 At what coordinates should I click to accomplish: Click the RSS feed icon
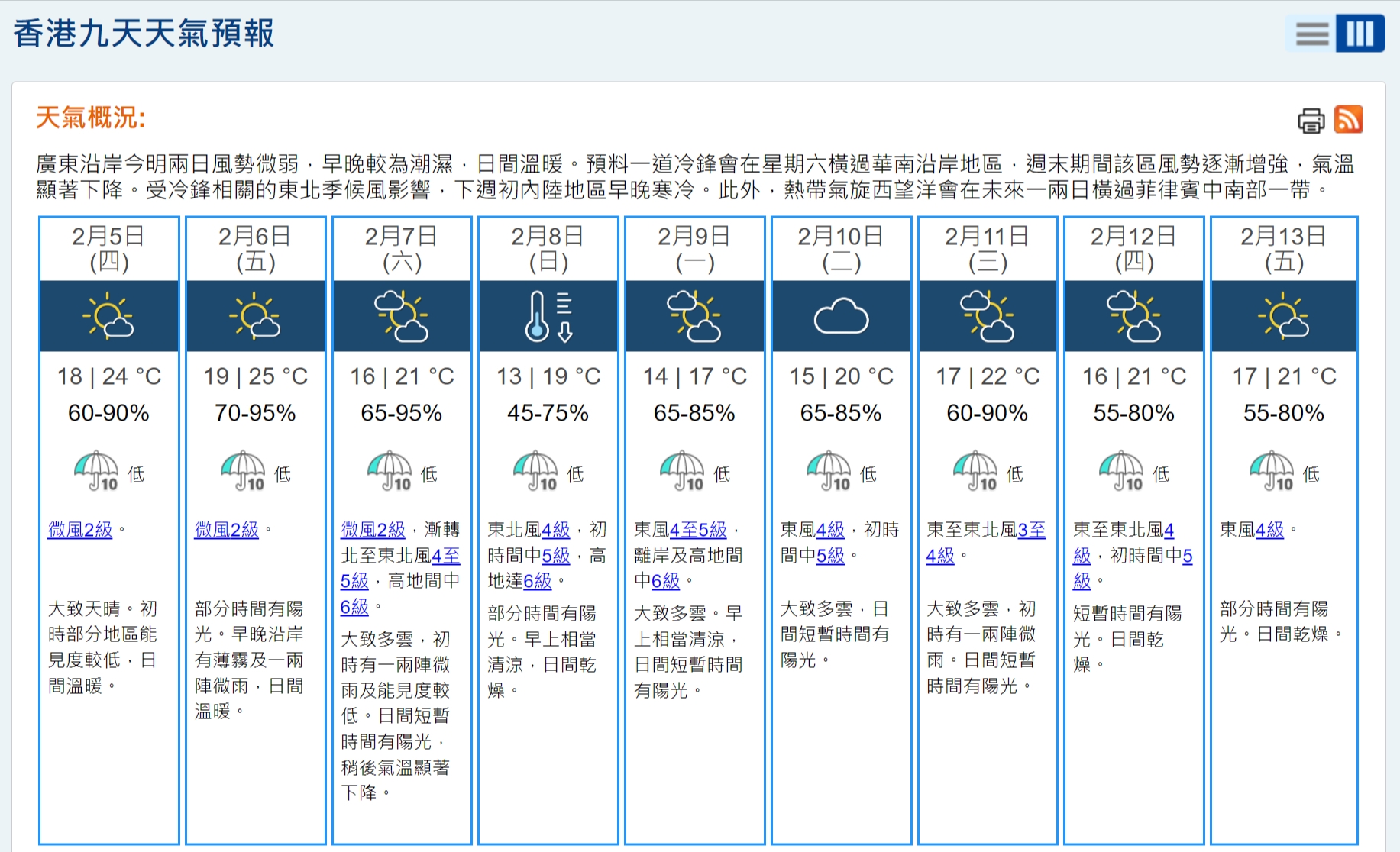(x=1349, y=121)
